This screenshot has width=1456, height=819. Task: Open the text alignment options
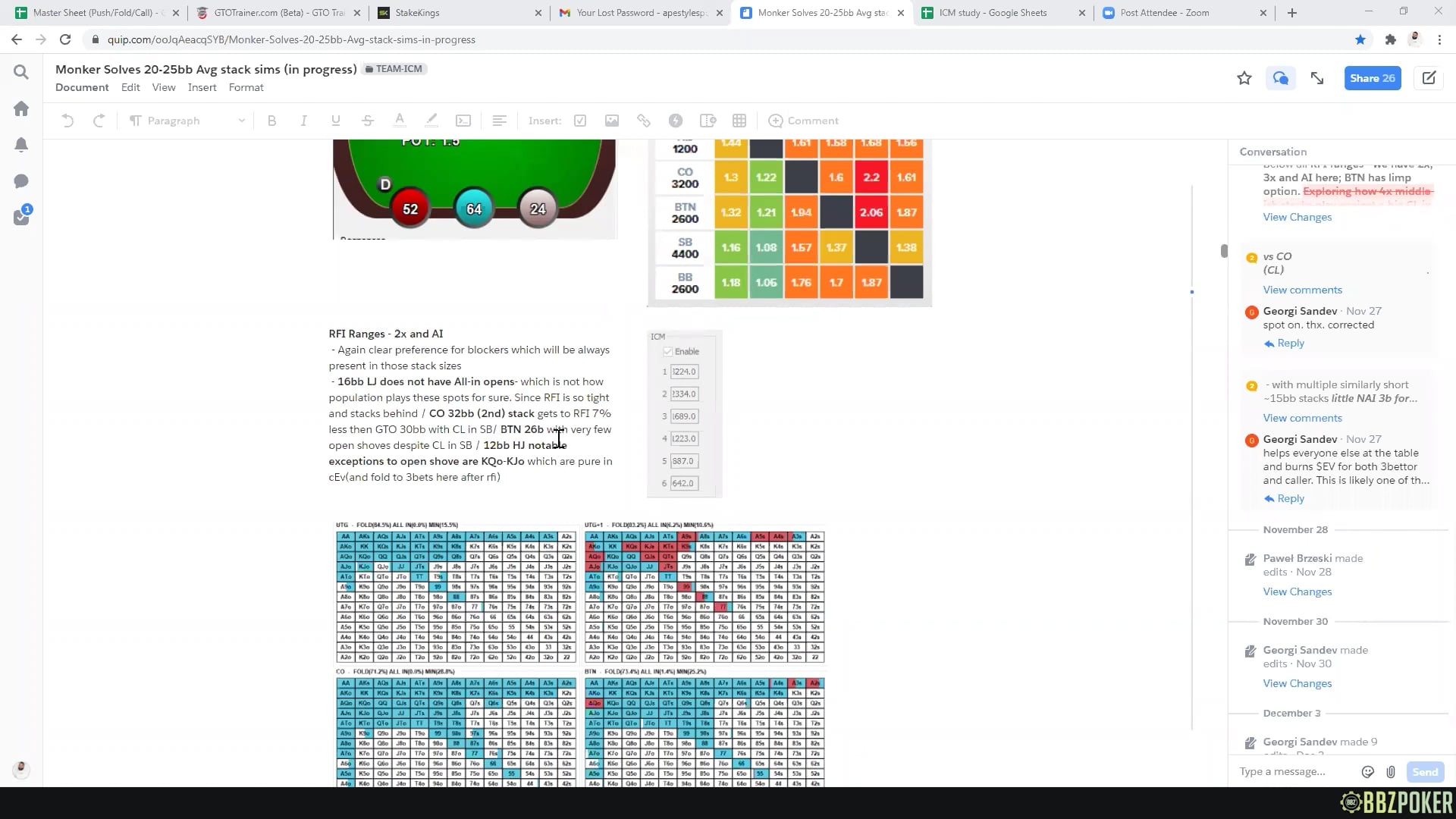[499, 121]
